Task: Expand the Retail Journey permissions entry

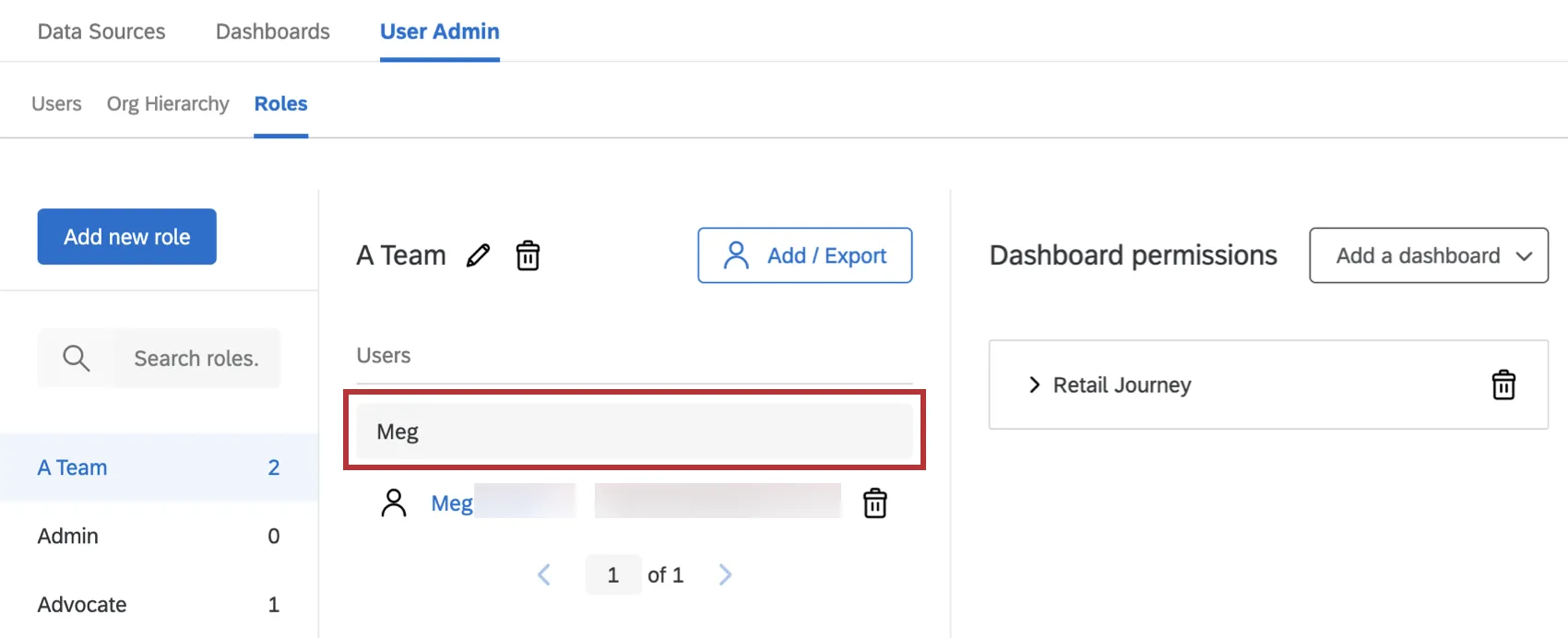Action: pos(1033,384)
